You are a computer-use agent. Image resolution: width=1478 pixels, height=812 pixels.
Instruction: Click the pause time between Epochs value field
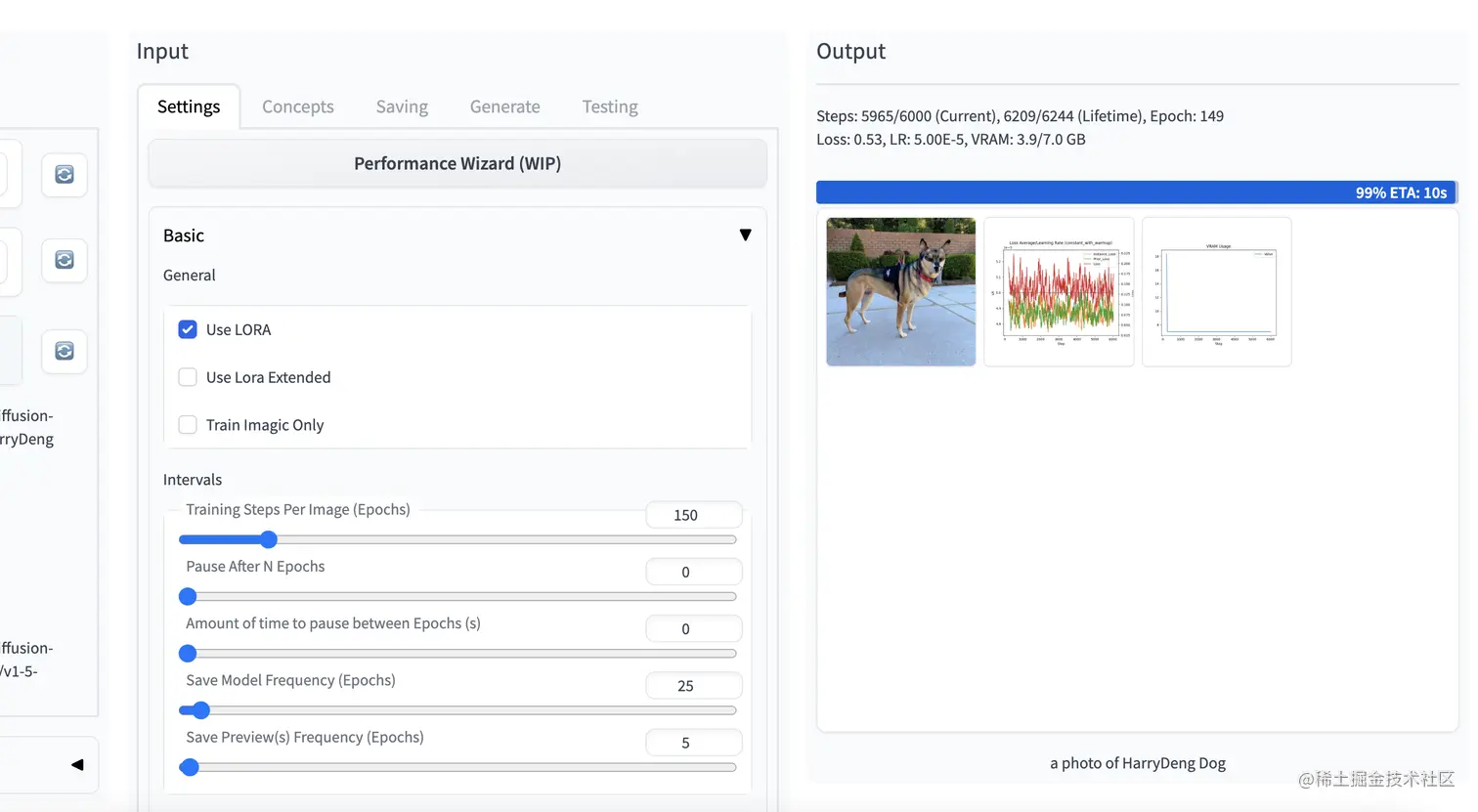pyautogui.click(x=694, y=628)
